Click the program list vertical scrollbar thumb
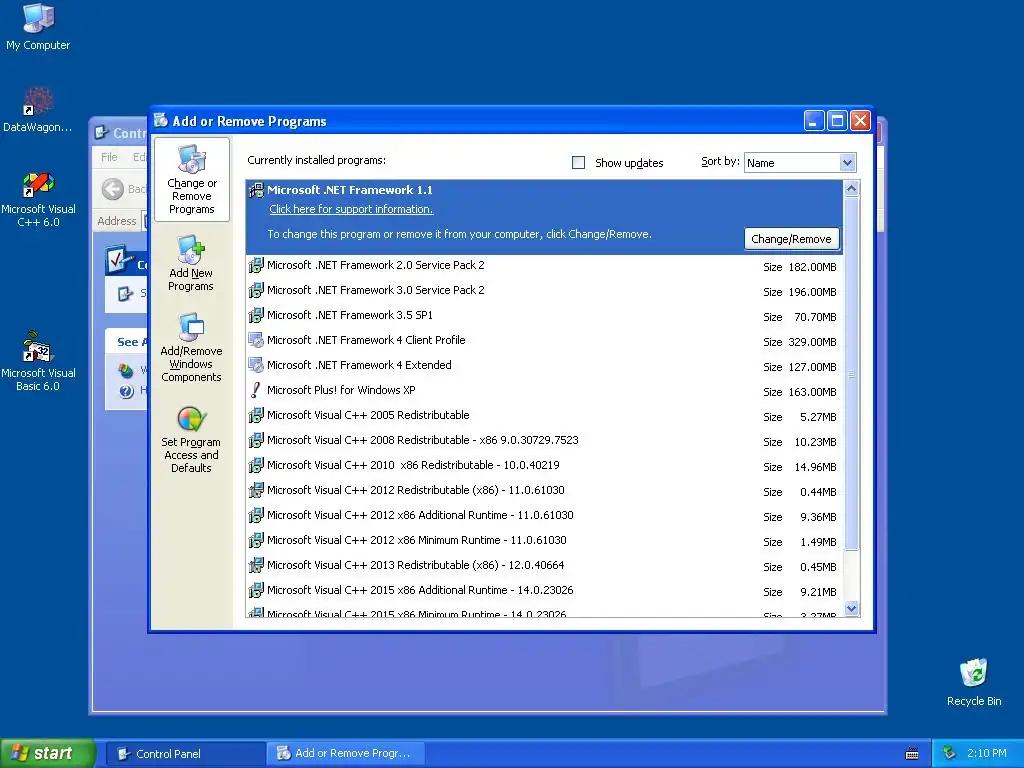 [852, 374]
